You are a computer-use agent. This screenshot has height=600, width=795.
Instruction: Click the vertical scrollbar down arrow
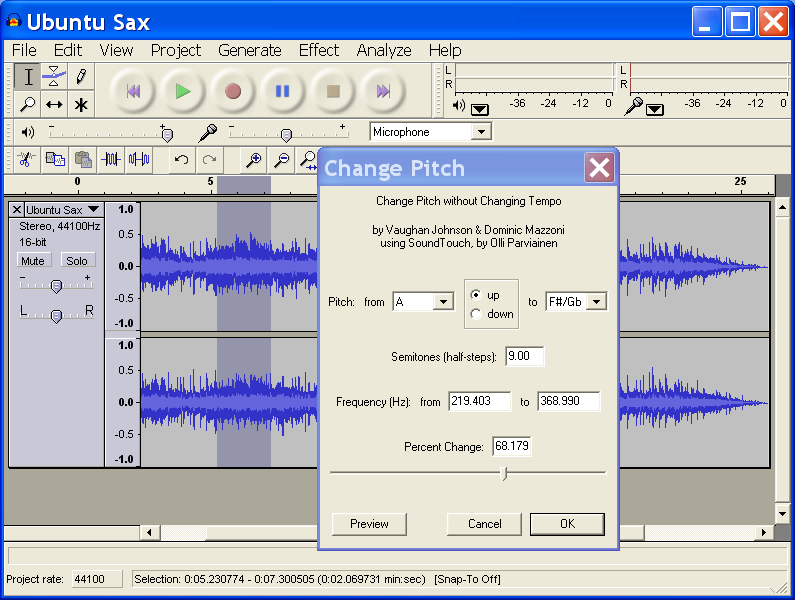tap(782, 514)
